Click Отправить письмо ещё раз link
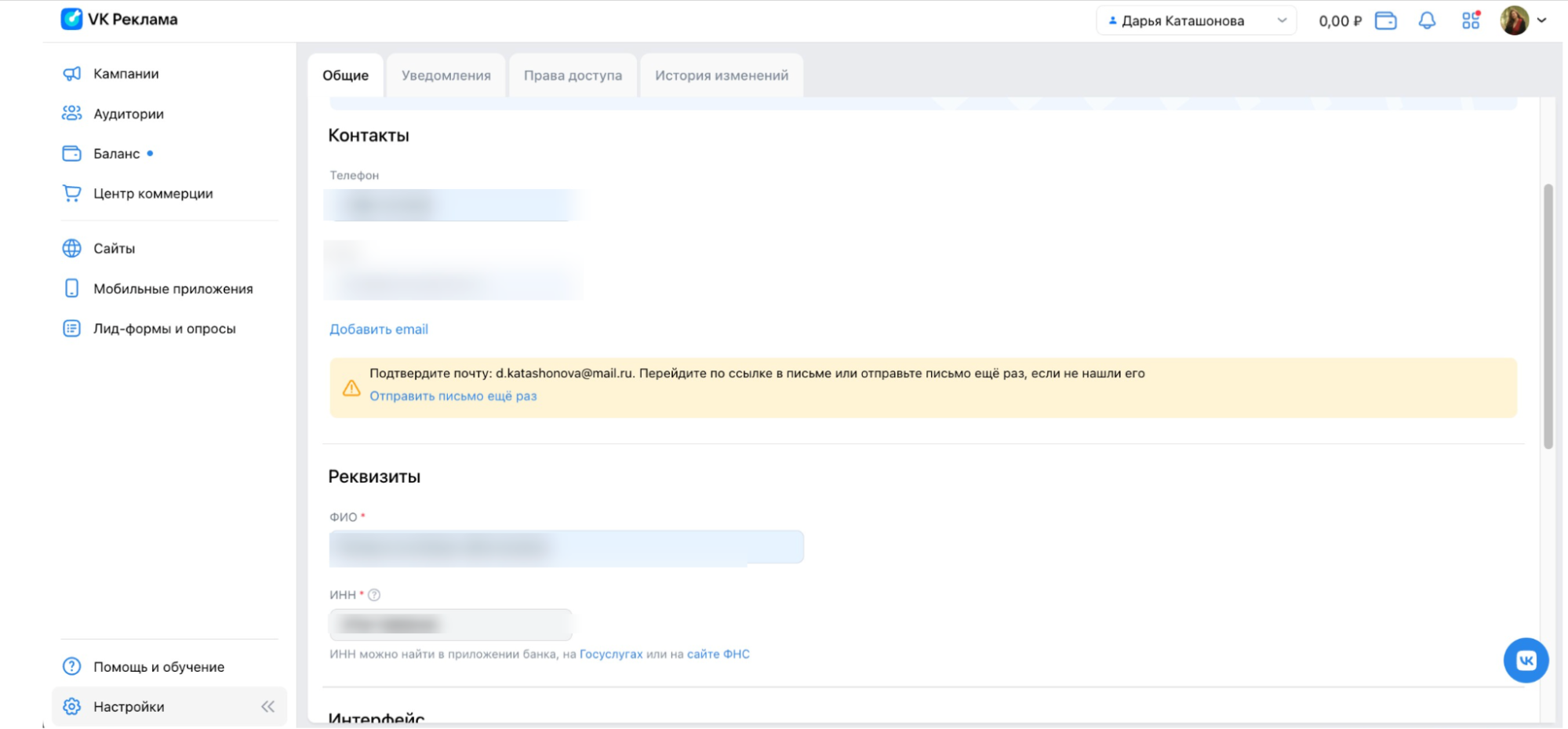The width and height of the screenshot is (1568, 729). point(453,396)
